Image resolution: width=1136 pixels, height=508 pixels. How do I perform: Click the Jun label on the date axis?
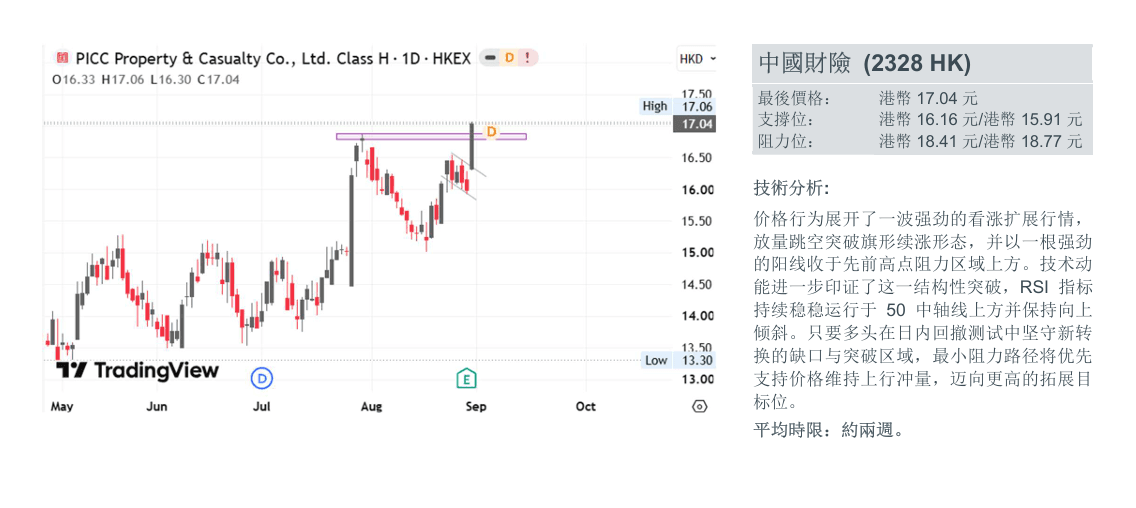156,407
